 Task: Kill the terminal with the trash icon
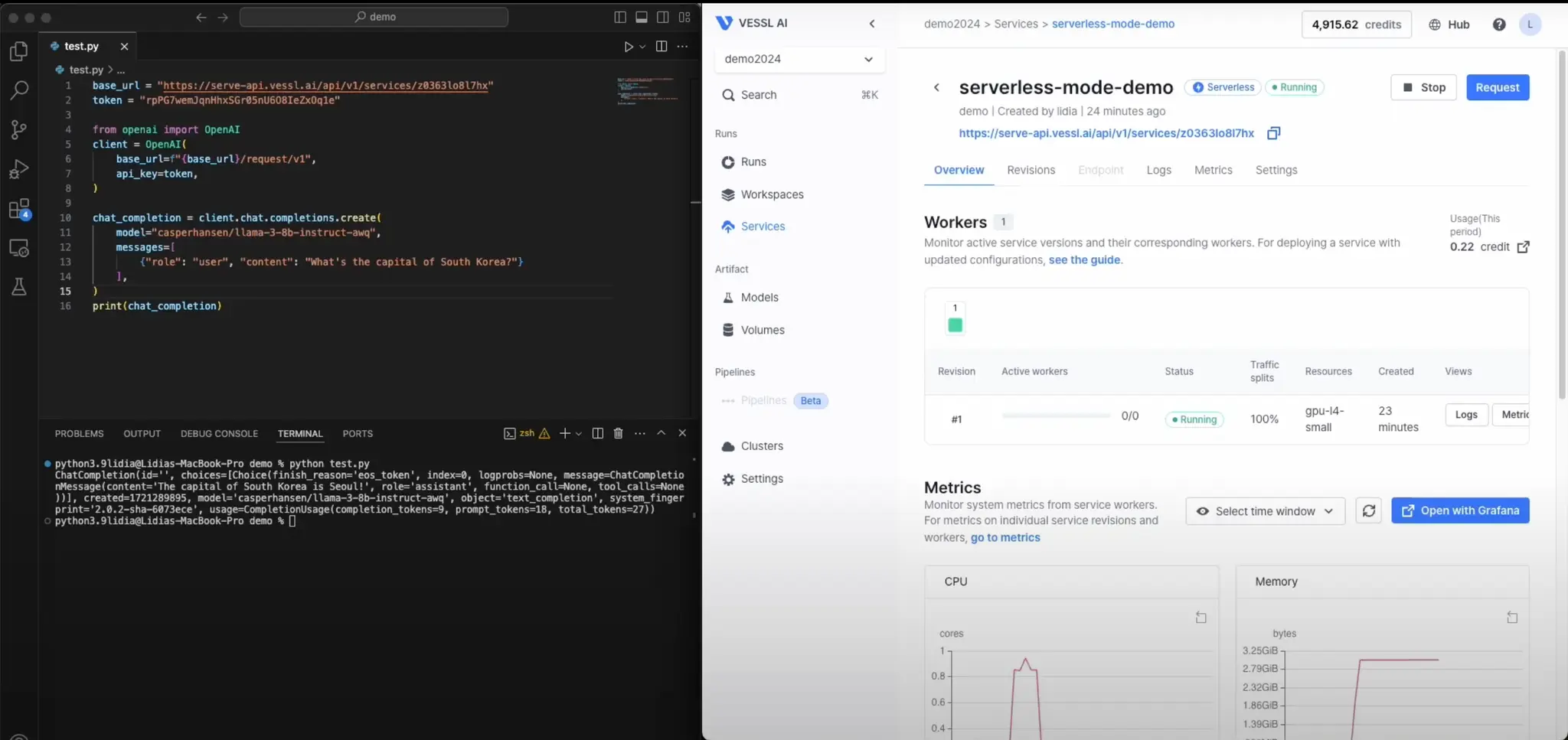coord(619,433)
